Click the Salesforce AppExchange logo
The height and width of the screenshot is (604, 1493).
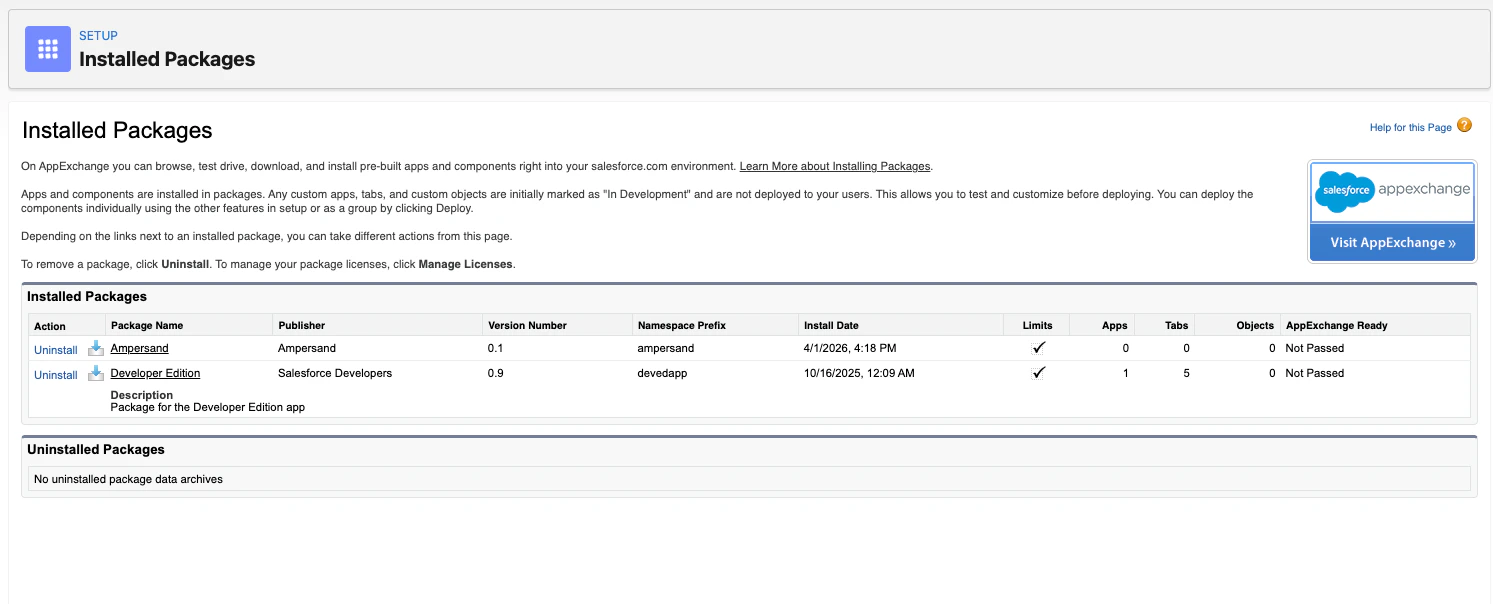(1392, 192)
